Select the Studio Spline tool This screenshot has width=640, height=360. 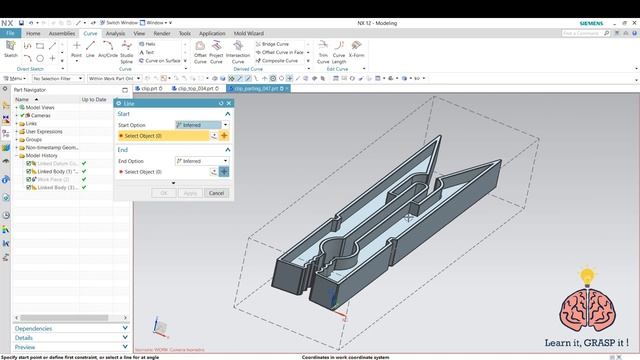click(127, 52)
